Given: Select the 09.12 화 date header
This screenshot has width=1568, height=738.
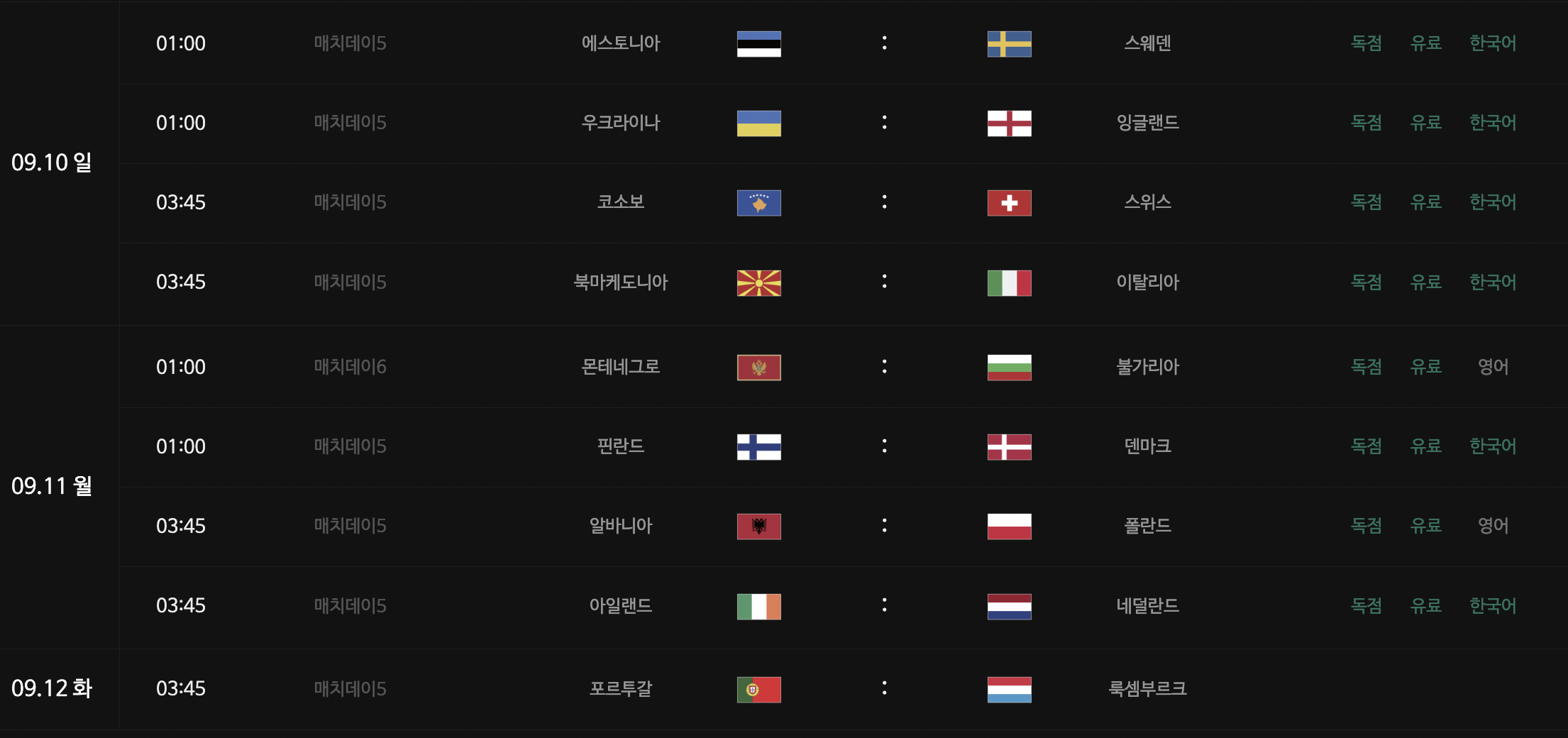Looking at the screenshot, I should [52, 688].
